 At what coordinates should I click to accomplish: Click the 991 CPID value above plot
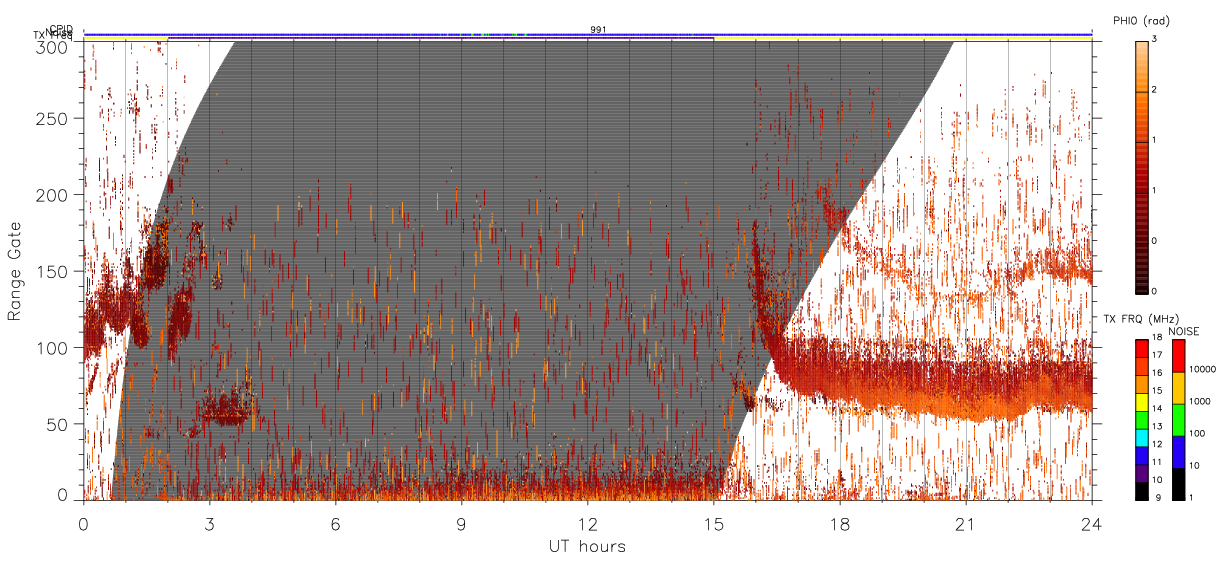[598, 30]
